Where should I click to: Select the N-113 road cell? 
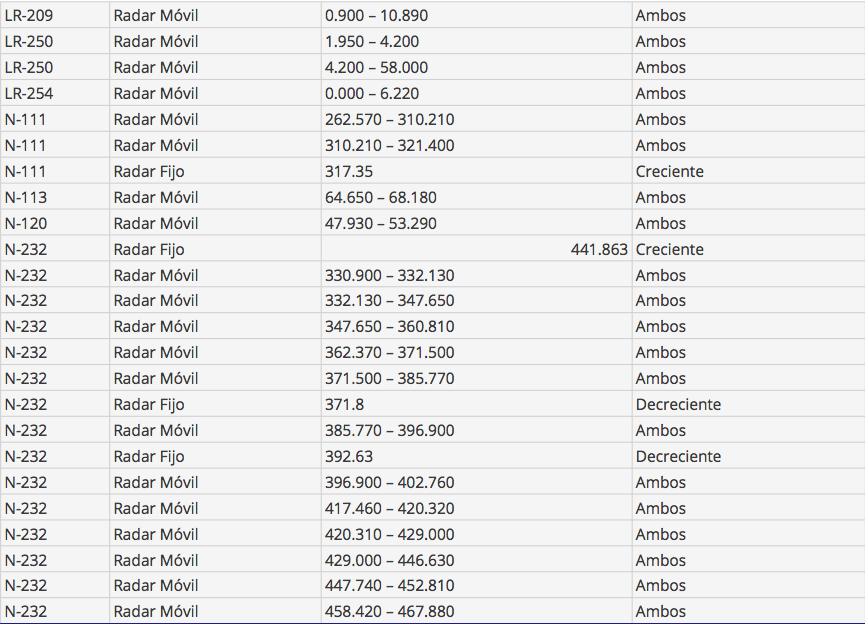(x=26, y=198)
